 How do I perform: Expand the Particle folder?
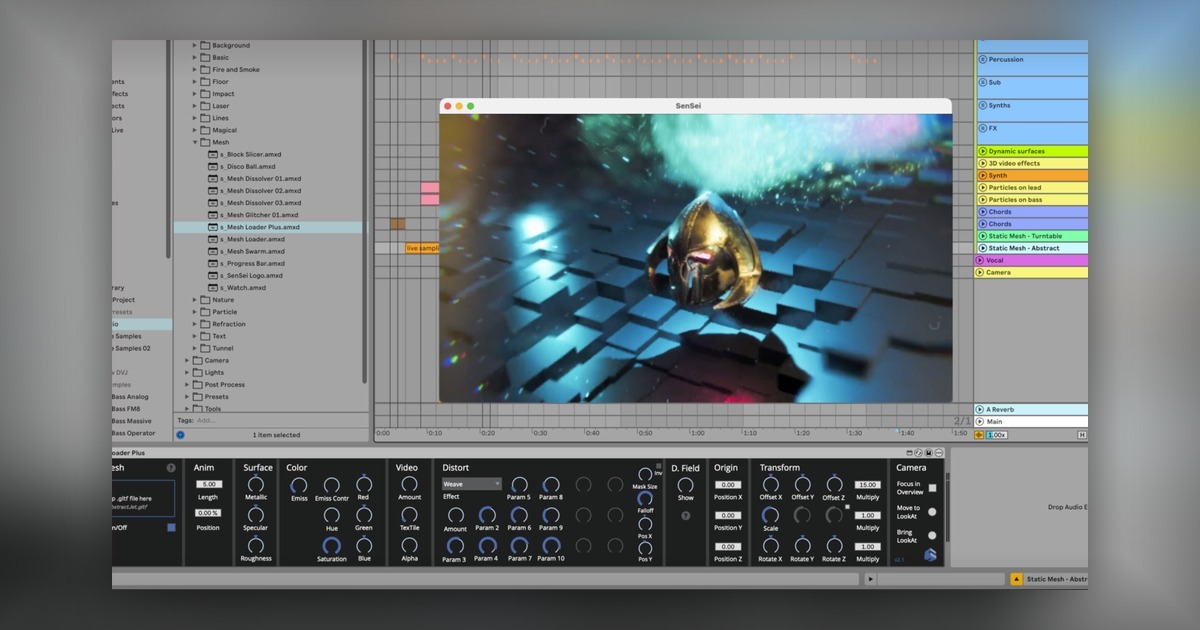(x=195, y=312)
